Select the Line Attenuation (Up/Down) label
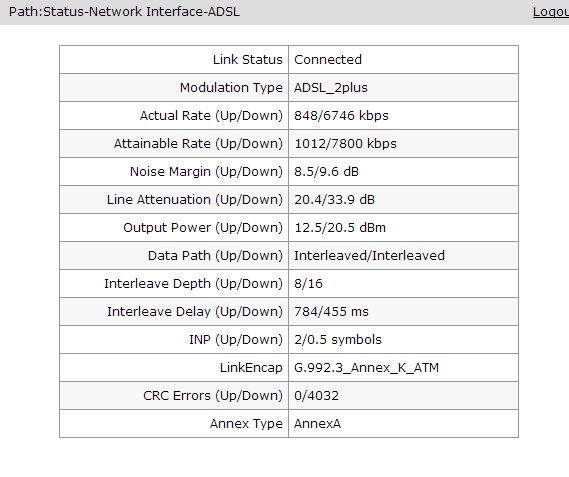 [195, 199]
